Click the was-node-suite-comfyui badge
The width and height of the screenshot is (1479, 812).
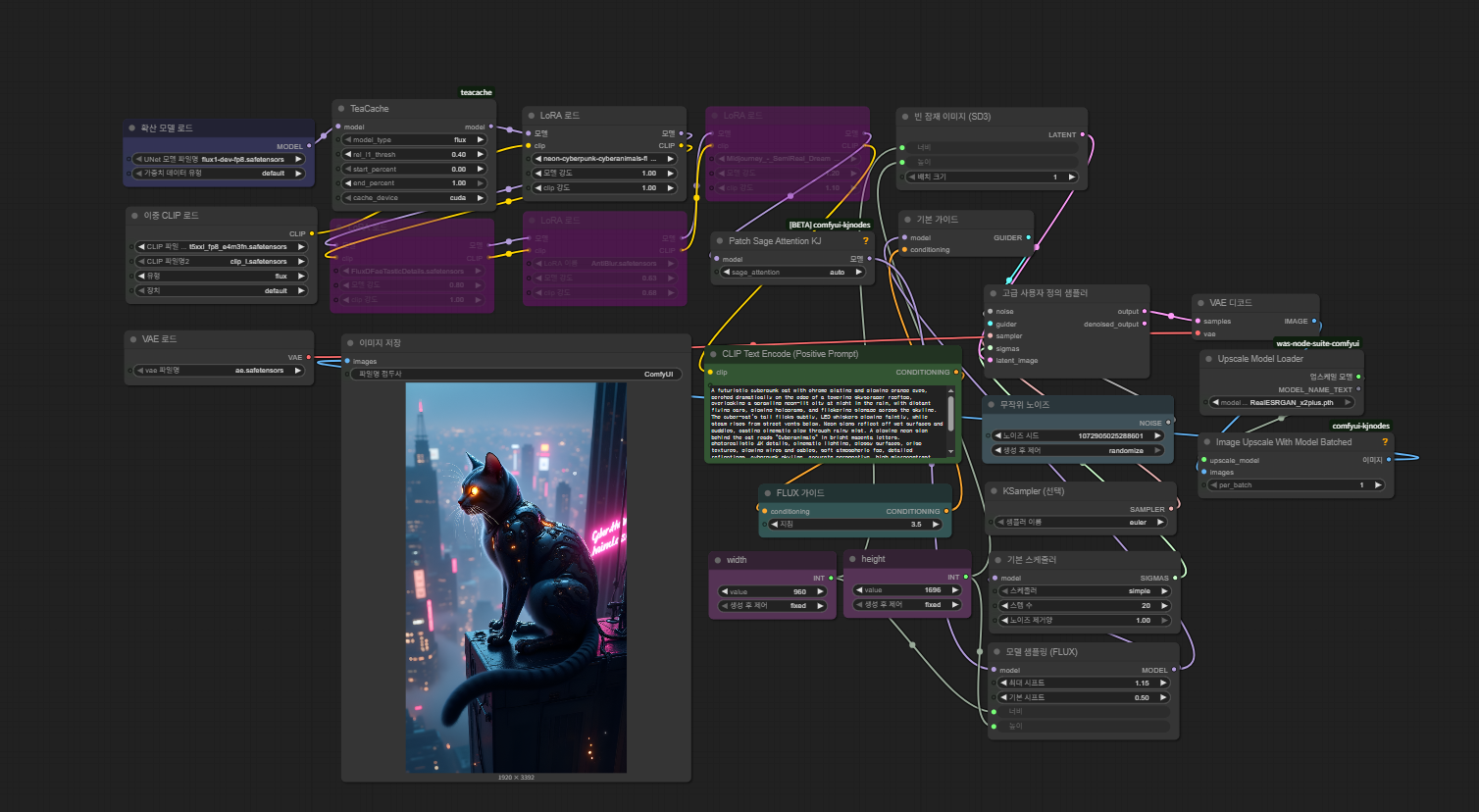1318,343
